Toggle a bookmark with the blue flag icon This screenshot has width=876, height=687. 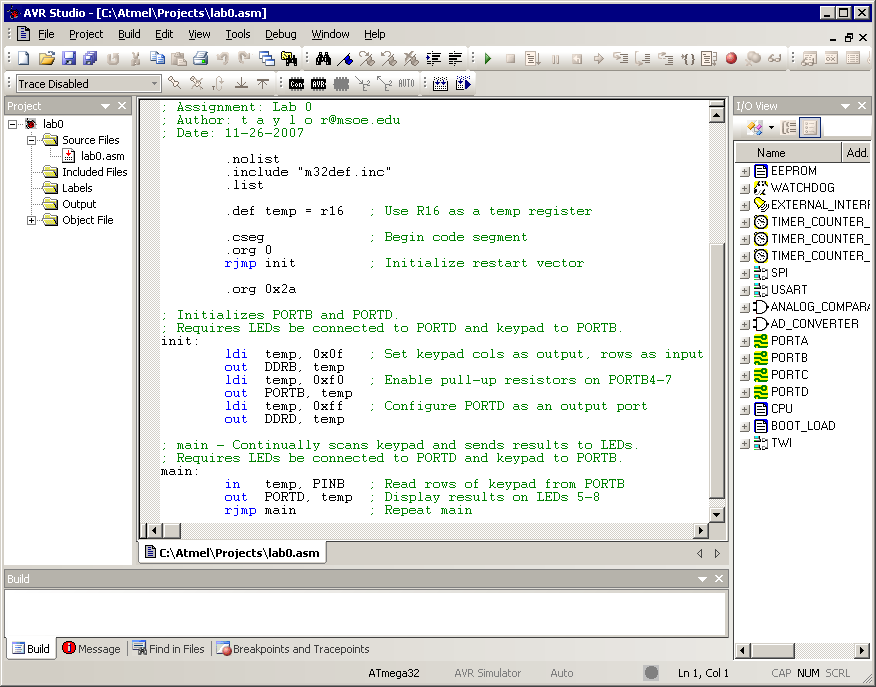345,58
